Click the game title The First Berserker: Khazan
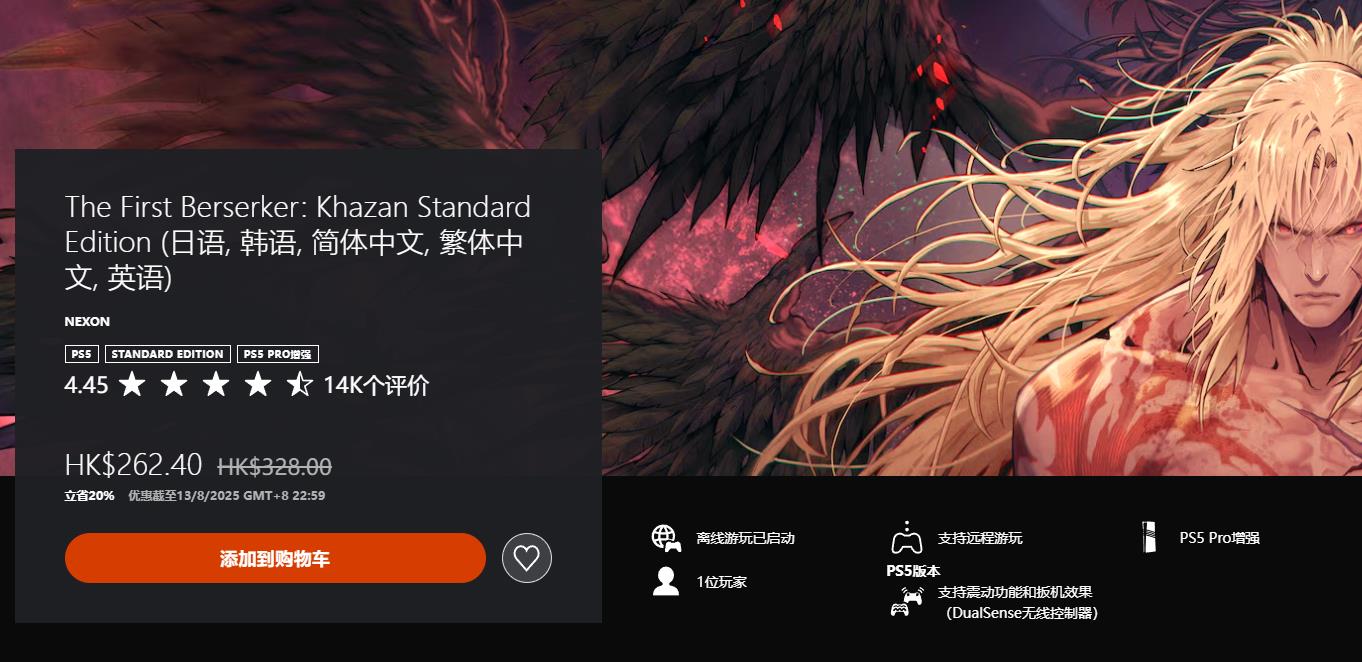 [x=298, y=242]
